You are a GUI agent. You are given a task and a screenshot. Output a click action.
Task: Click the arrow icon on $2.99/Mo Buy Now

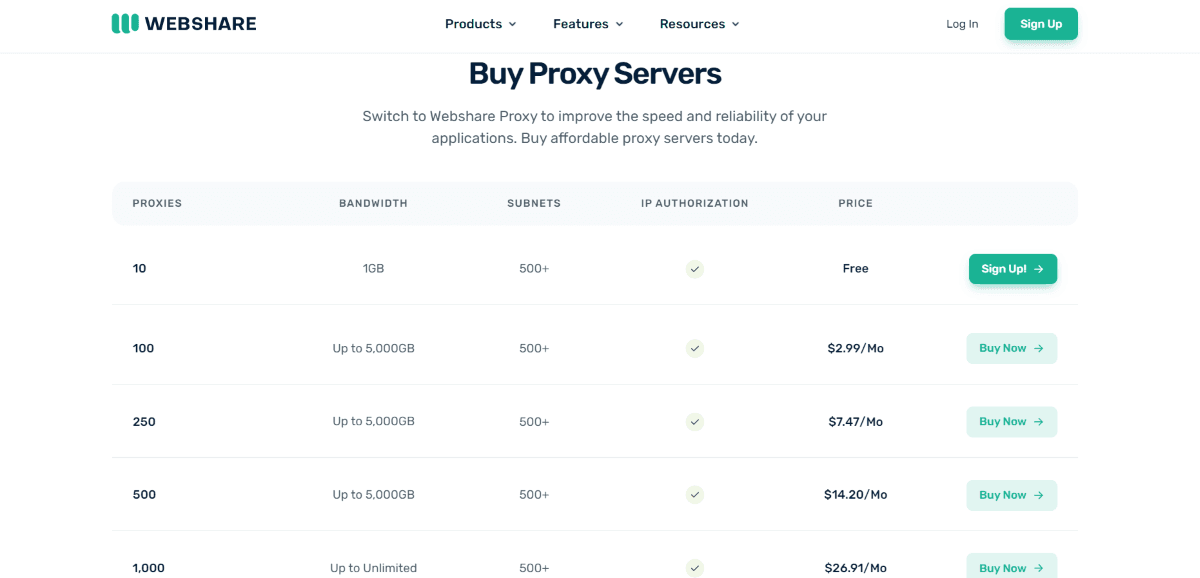[x=1039, y=349]
